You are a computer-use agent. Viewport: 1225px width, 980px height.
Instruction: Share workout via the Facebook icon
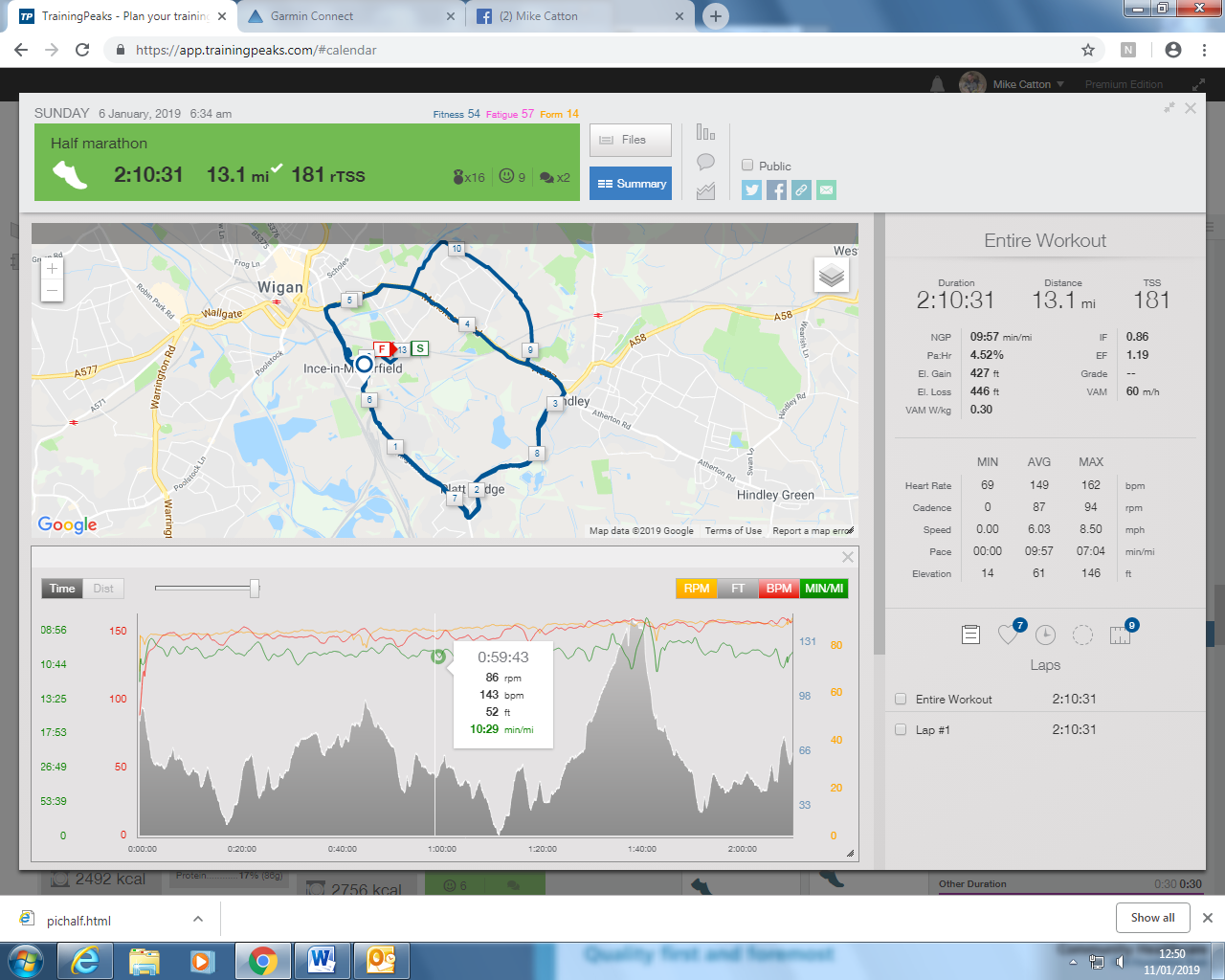click(x=776, y=189)
